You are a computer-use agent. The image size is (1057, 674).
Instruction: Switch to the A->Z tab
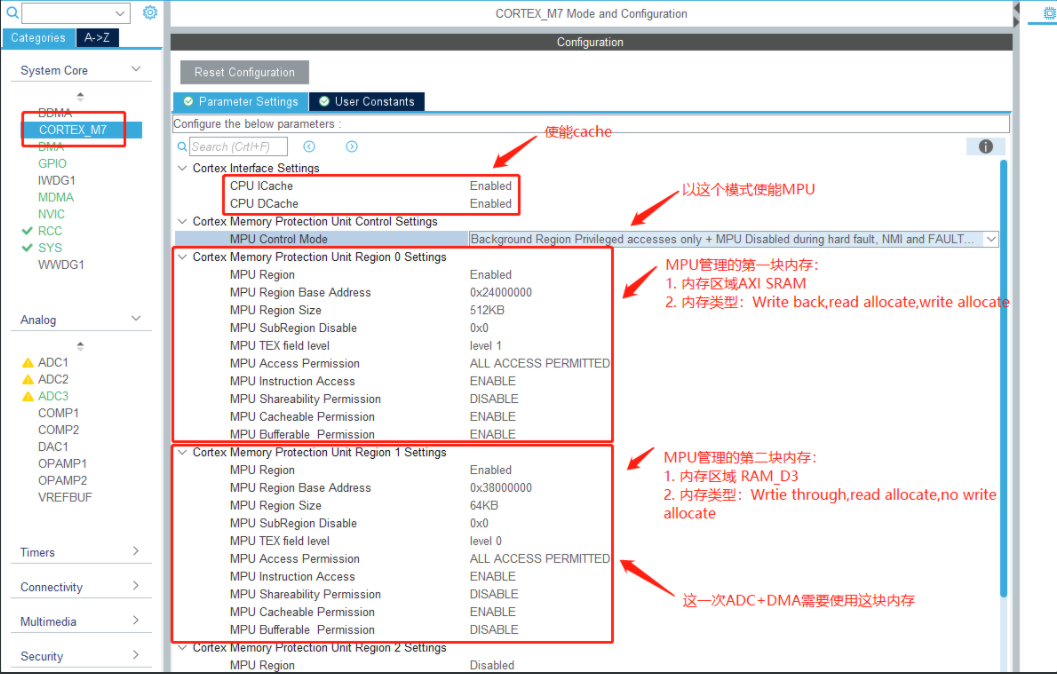tap(97, 37)
